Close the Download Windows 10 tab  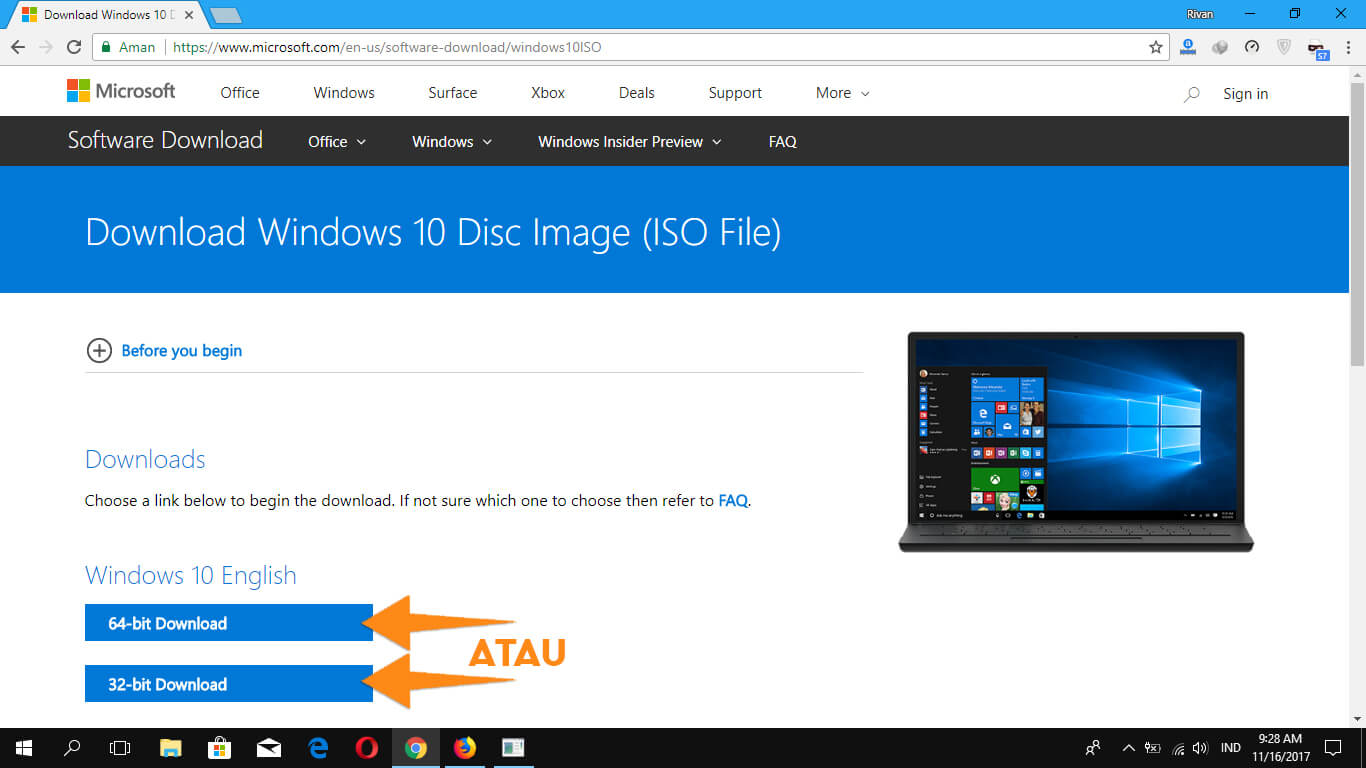(x=190, y=15)
